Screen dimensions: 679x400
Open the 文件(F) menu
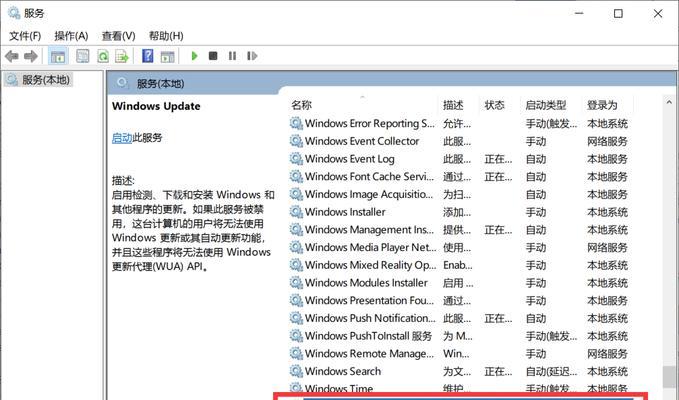tap(25, 36)
